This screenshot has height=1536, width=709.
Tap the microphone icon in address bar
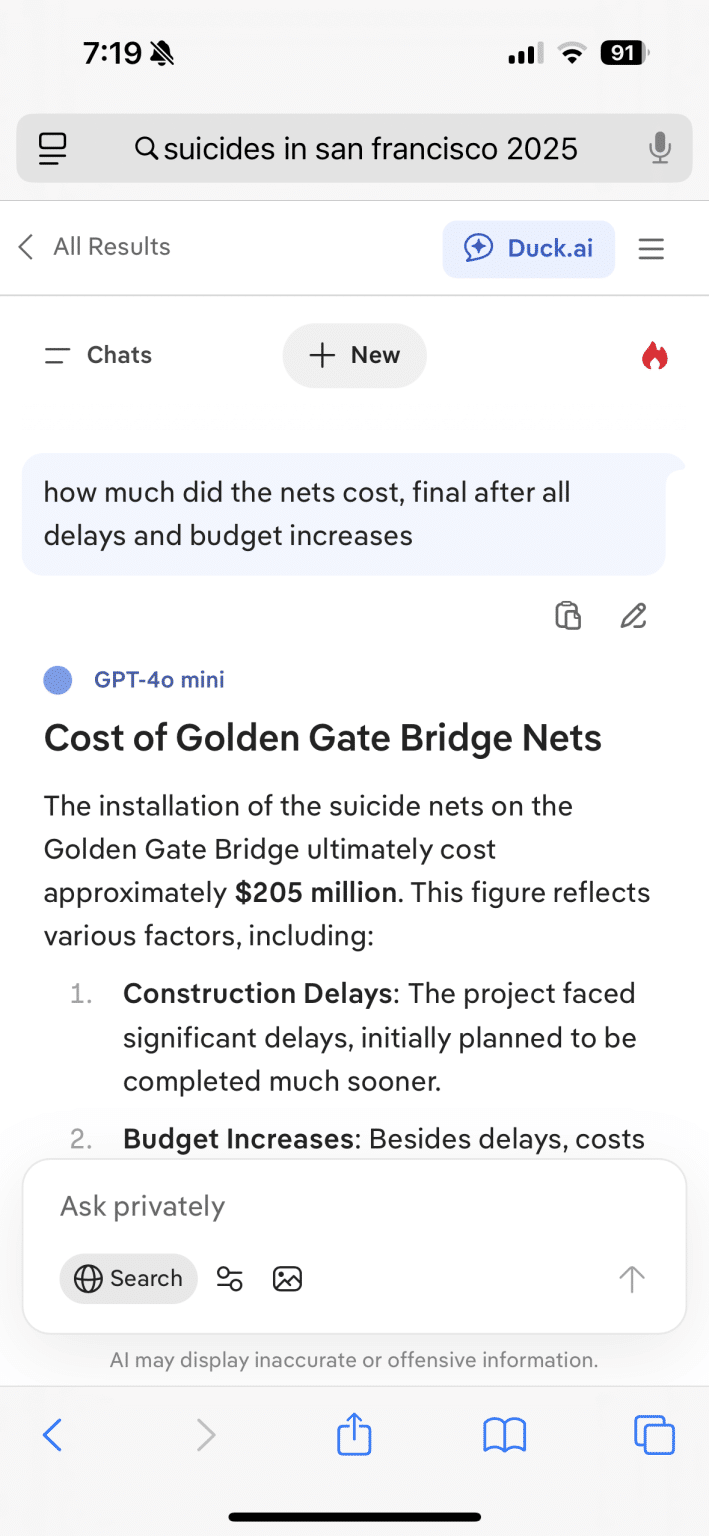[x=659, y=150]
